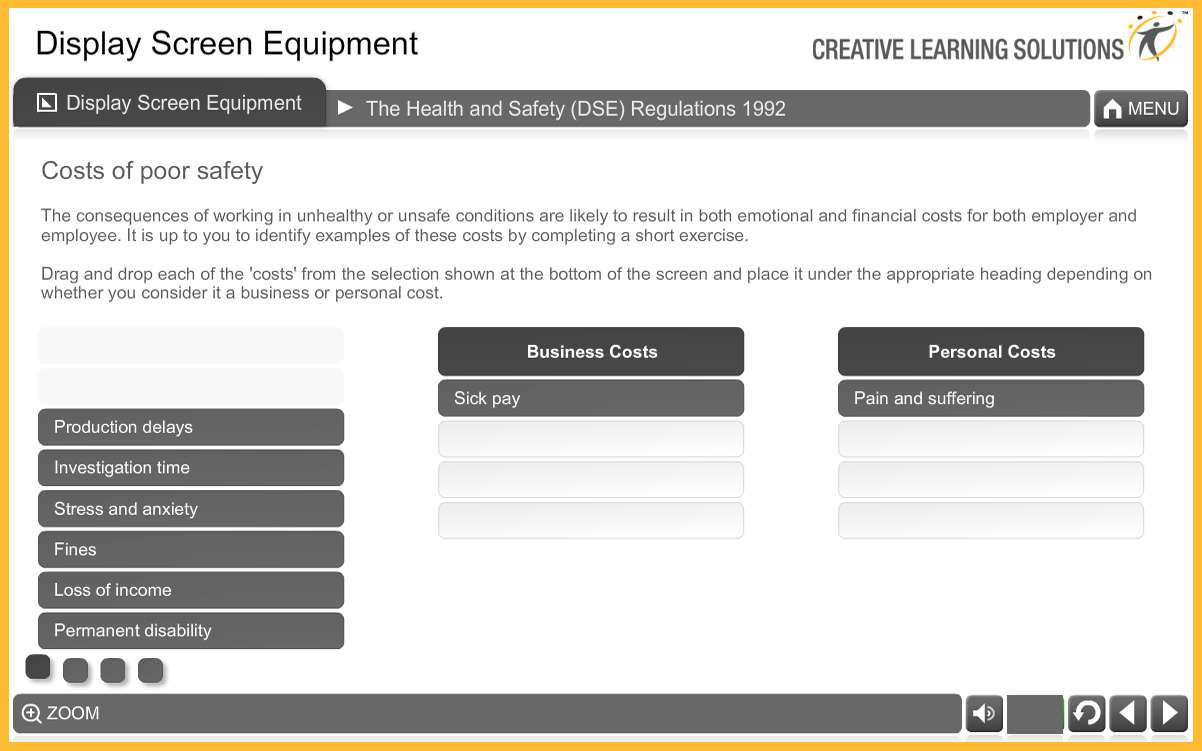Advance using the right arrow navigation icon
Image resolution: width=1202 pixels, height=751 pixels.
tap(1168, 713)
